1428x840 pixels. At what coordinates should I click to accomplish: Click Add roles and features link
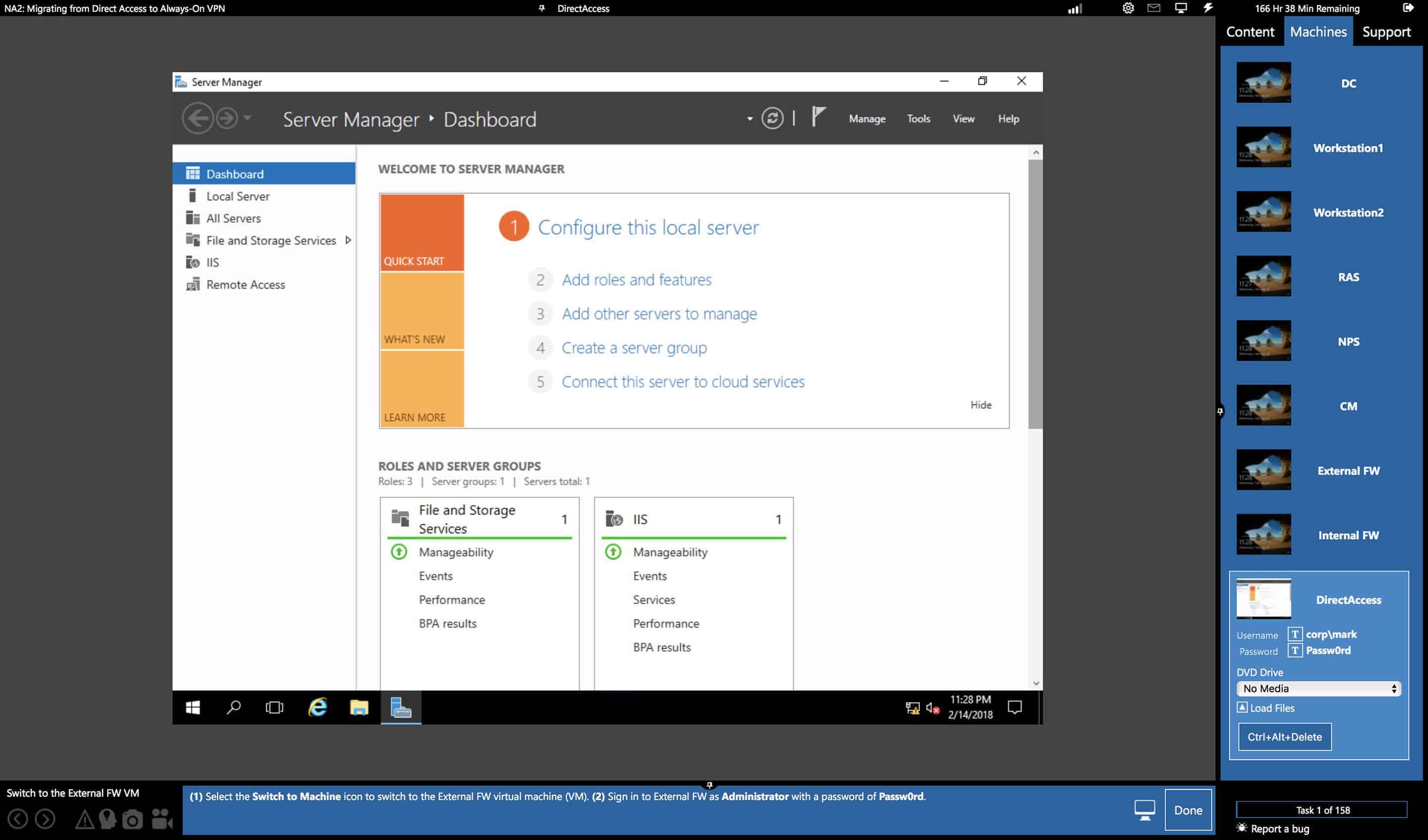coord(636,279)
